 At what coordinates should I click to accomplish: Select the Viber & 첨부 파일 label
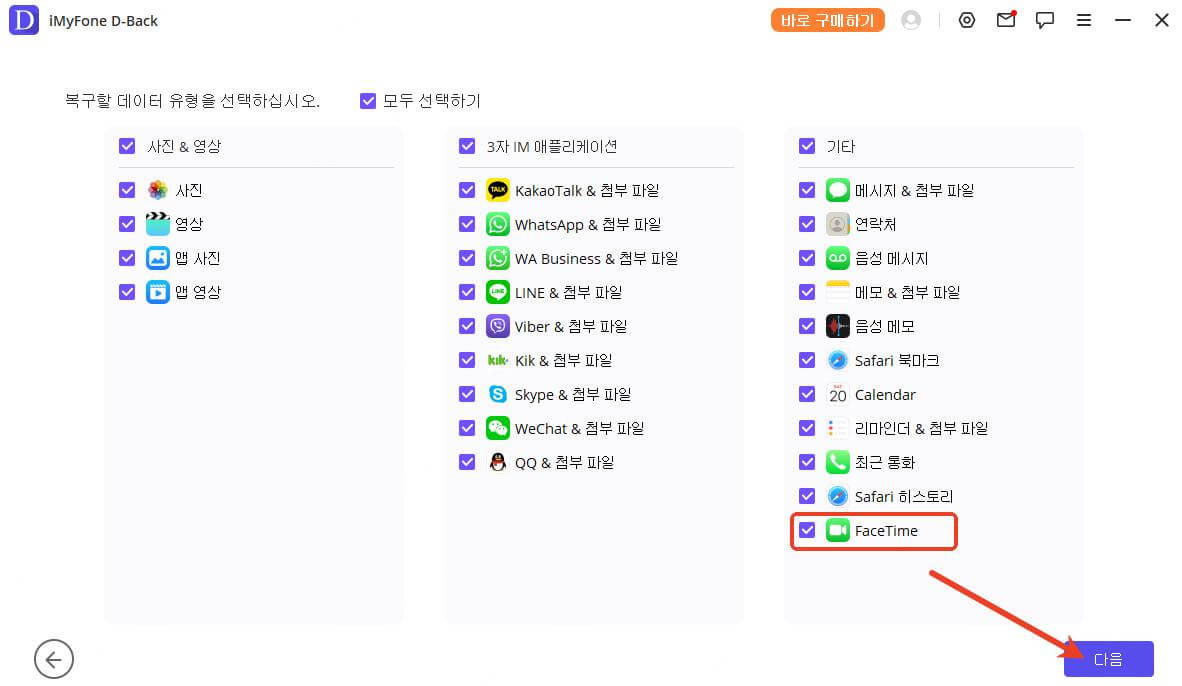point(571,326)
